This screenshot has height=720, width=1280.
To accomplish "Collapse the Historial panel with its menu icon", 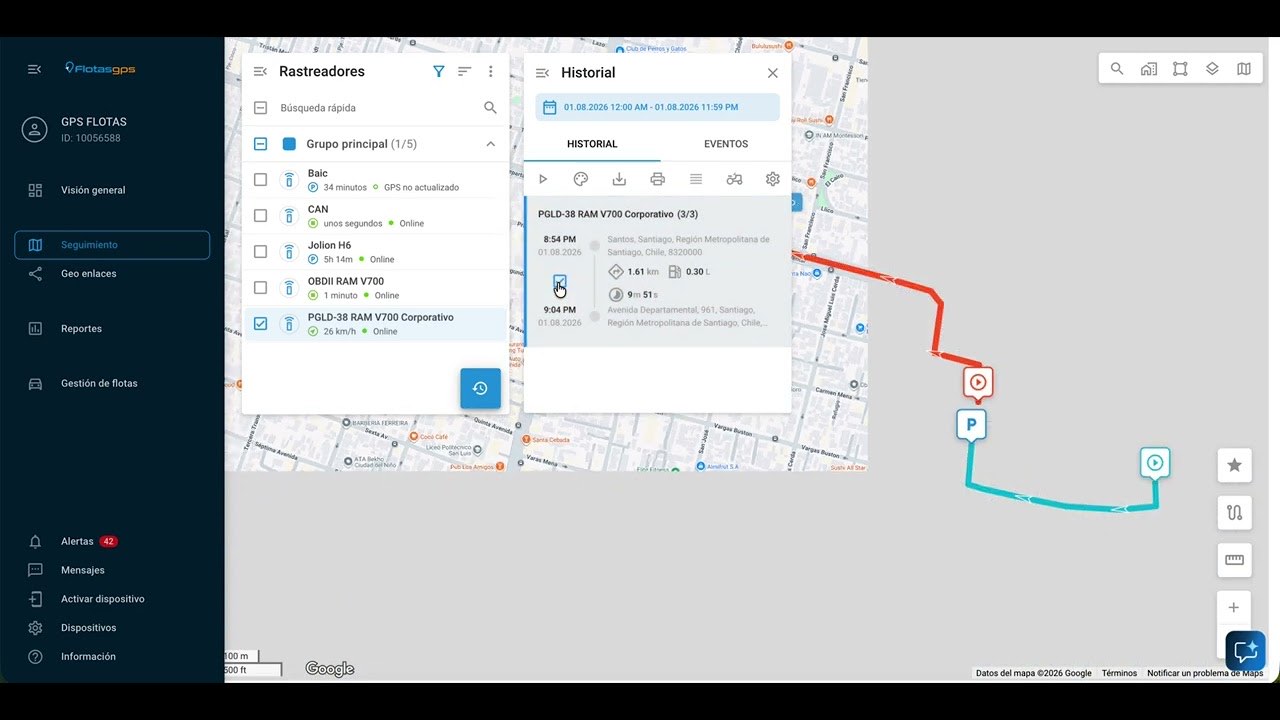I will tap(542, 73).
